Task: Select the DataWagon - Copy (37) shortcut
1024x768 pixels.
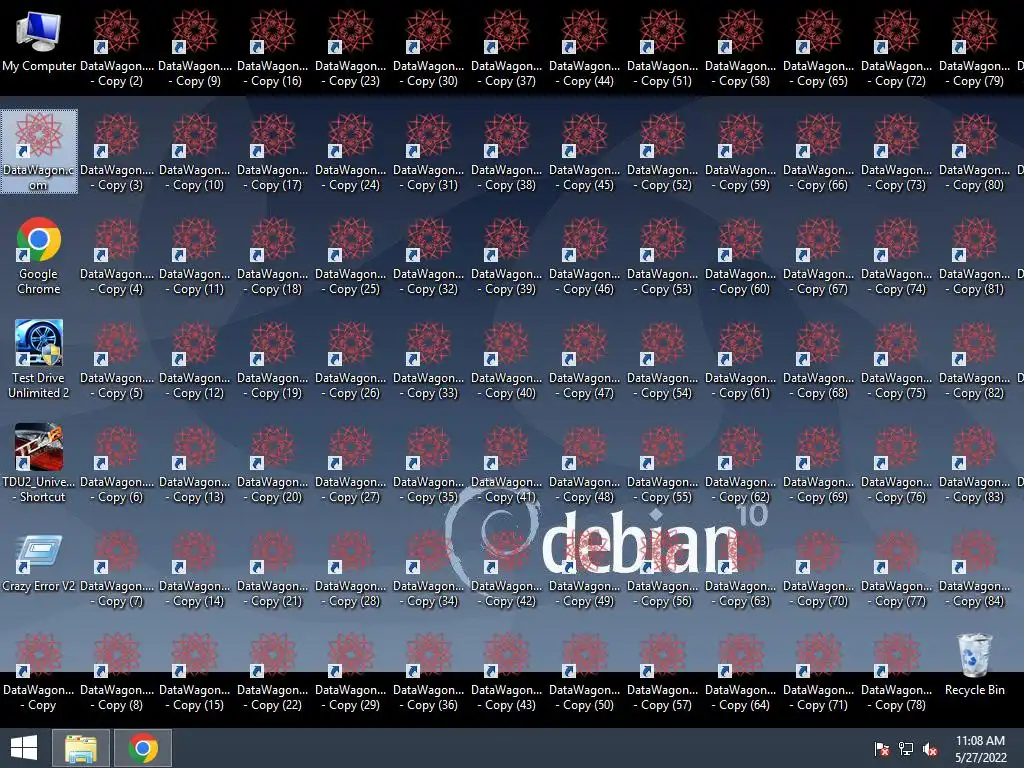Action: [x=507, y=48]
